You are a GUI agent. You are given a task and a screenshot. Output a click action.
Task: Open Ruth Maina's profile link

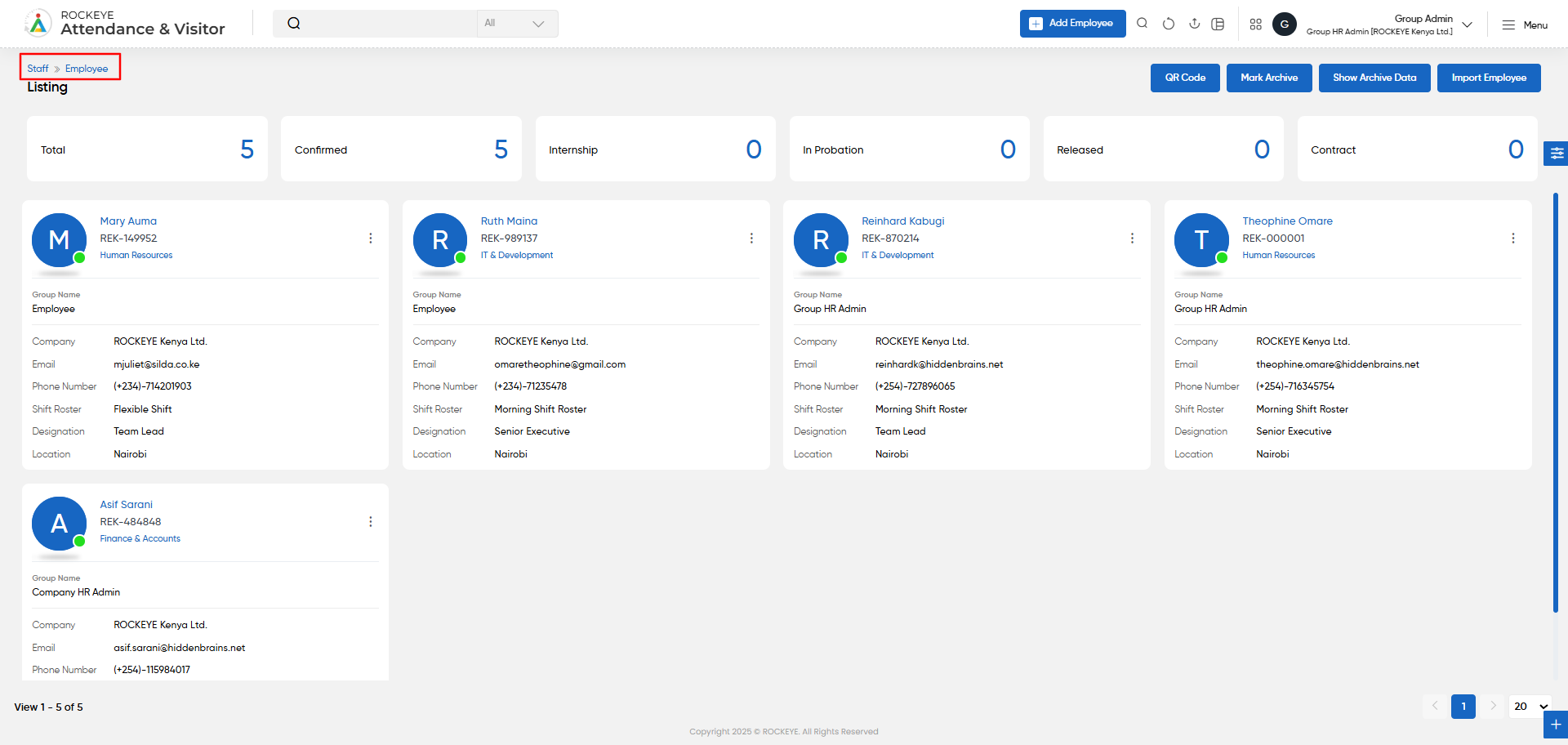point(509,221)
